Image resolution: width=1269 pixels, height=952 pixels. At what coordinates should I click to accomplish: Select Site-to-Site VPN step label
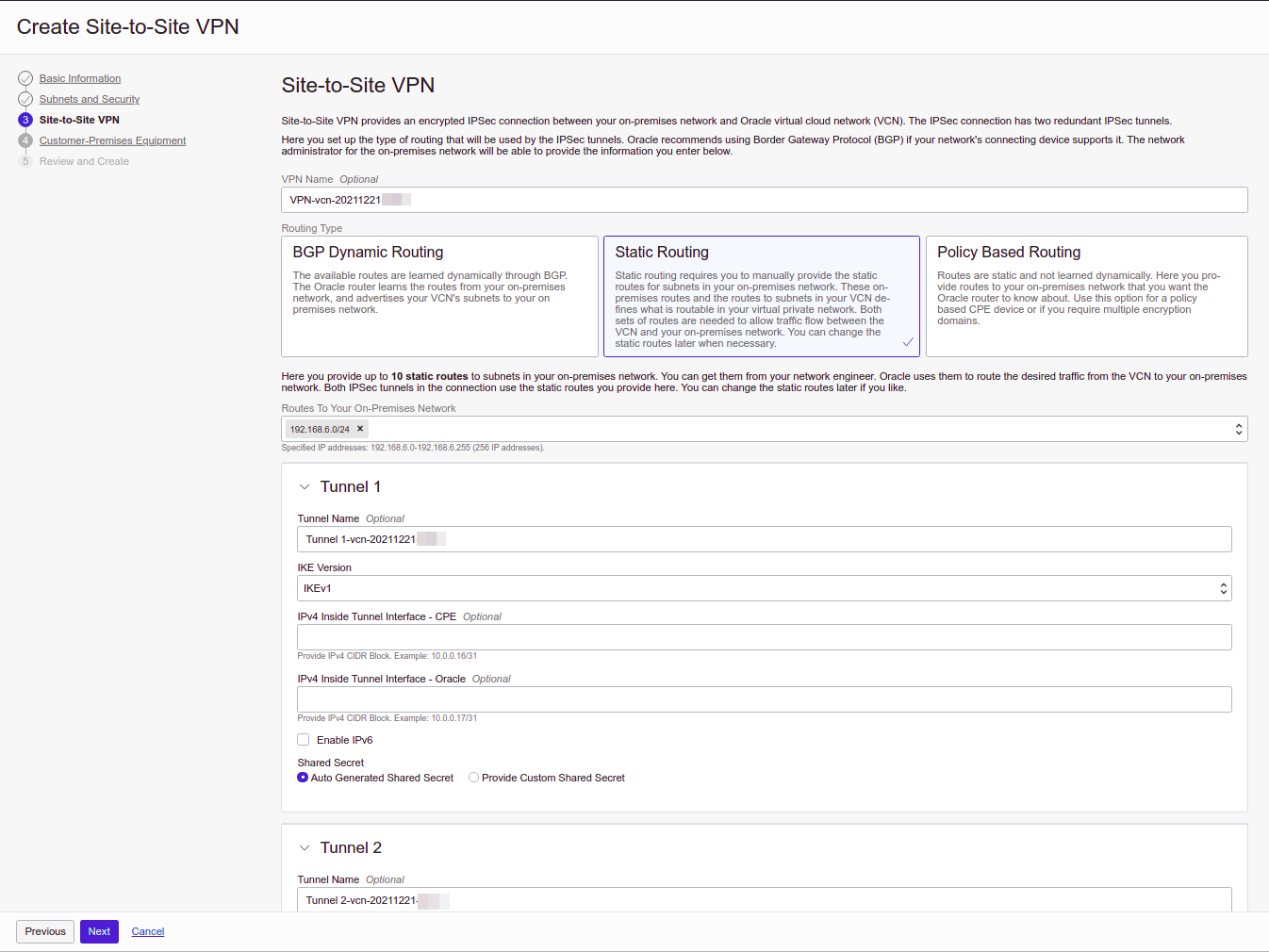pyautogui.click(x=79, y=120)
